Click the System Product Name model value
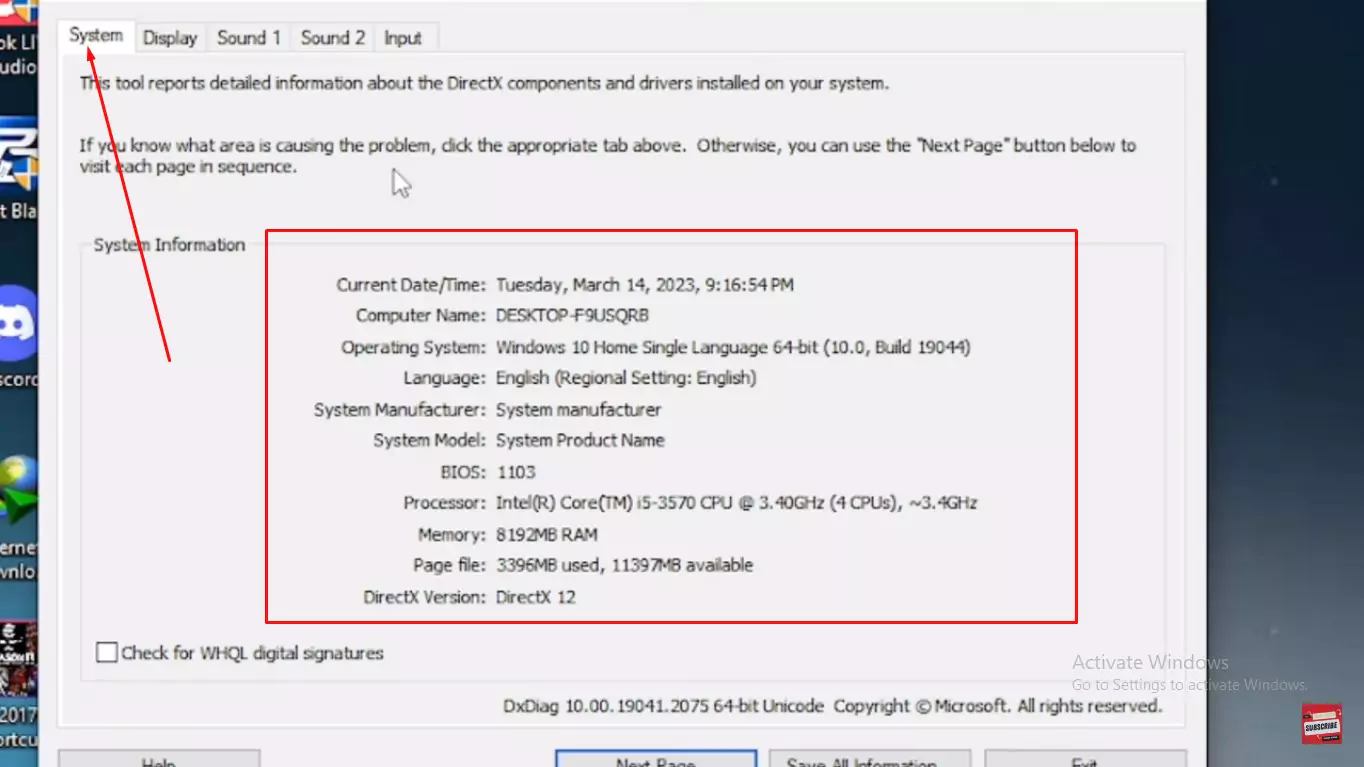The image size is (1364, 767). 580,441
